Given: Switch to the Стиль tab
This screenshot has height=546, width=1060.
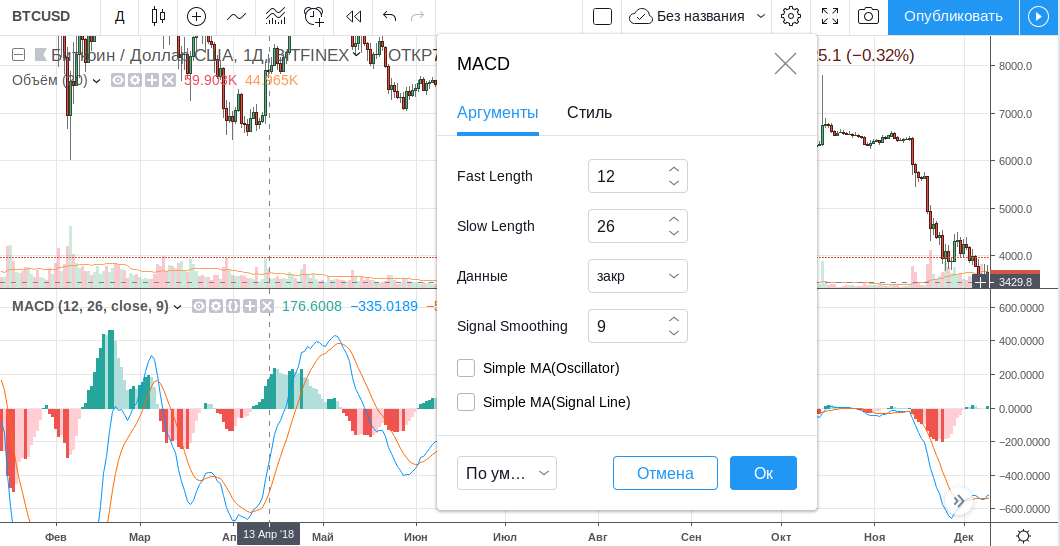Looking at the screenshot, I should point(589,112).
